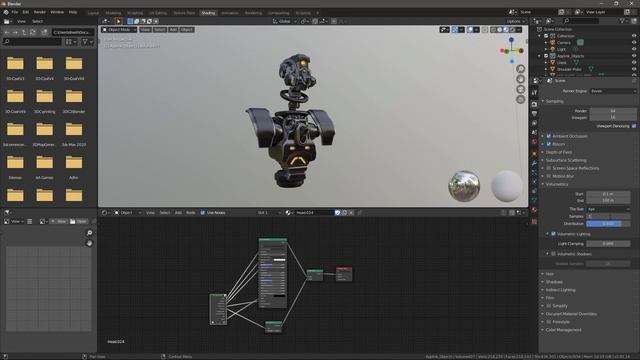640x360 pixels.
Task: Open the Window menu
Action: (x=57, y=12)
